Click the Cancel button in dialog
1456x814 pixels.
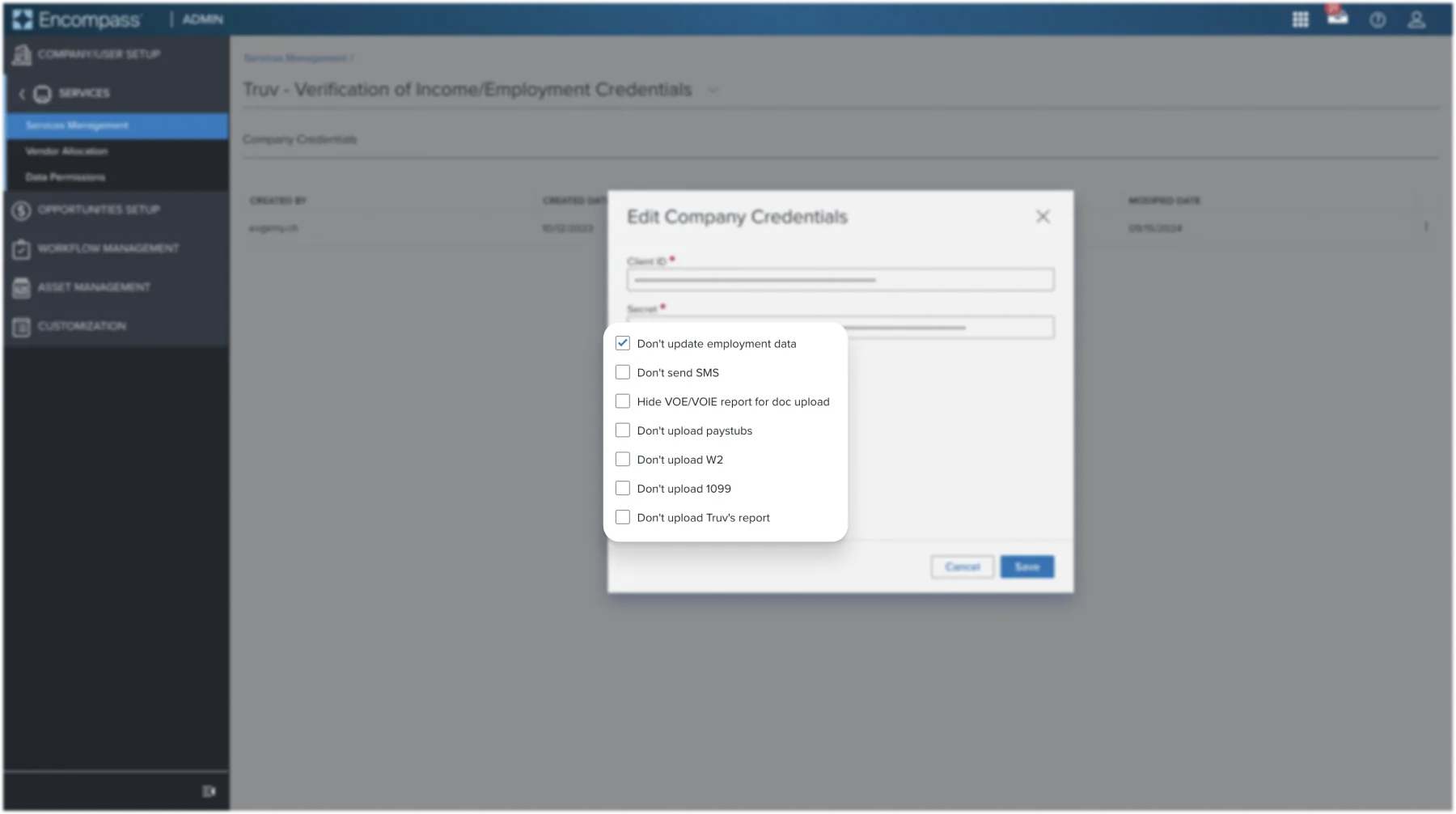click(x=962, y=566)
